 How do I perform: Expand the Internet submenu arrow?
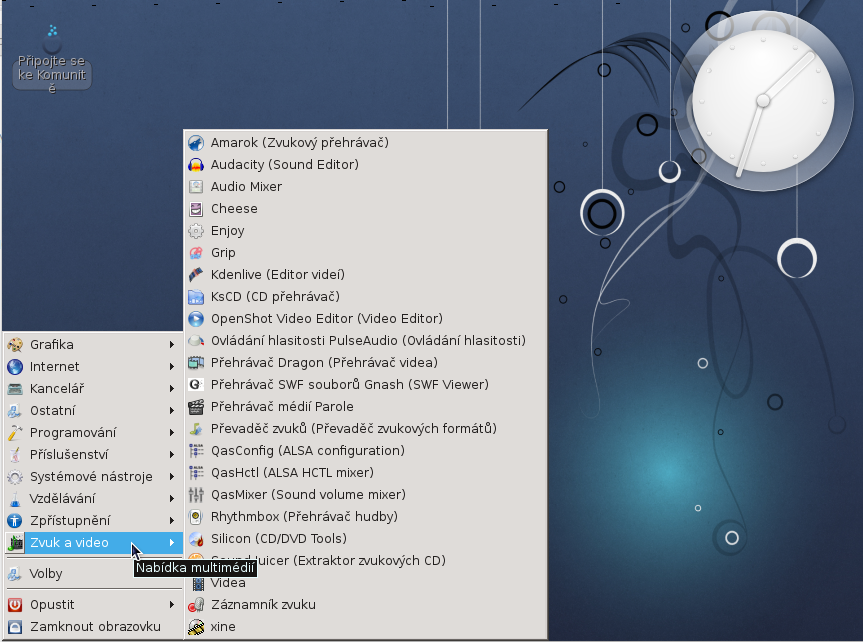click(x=172, y=367)
